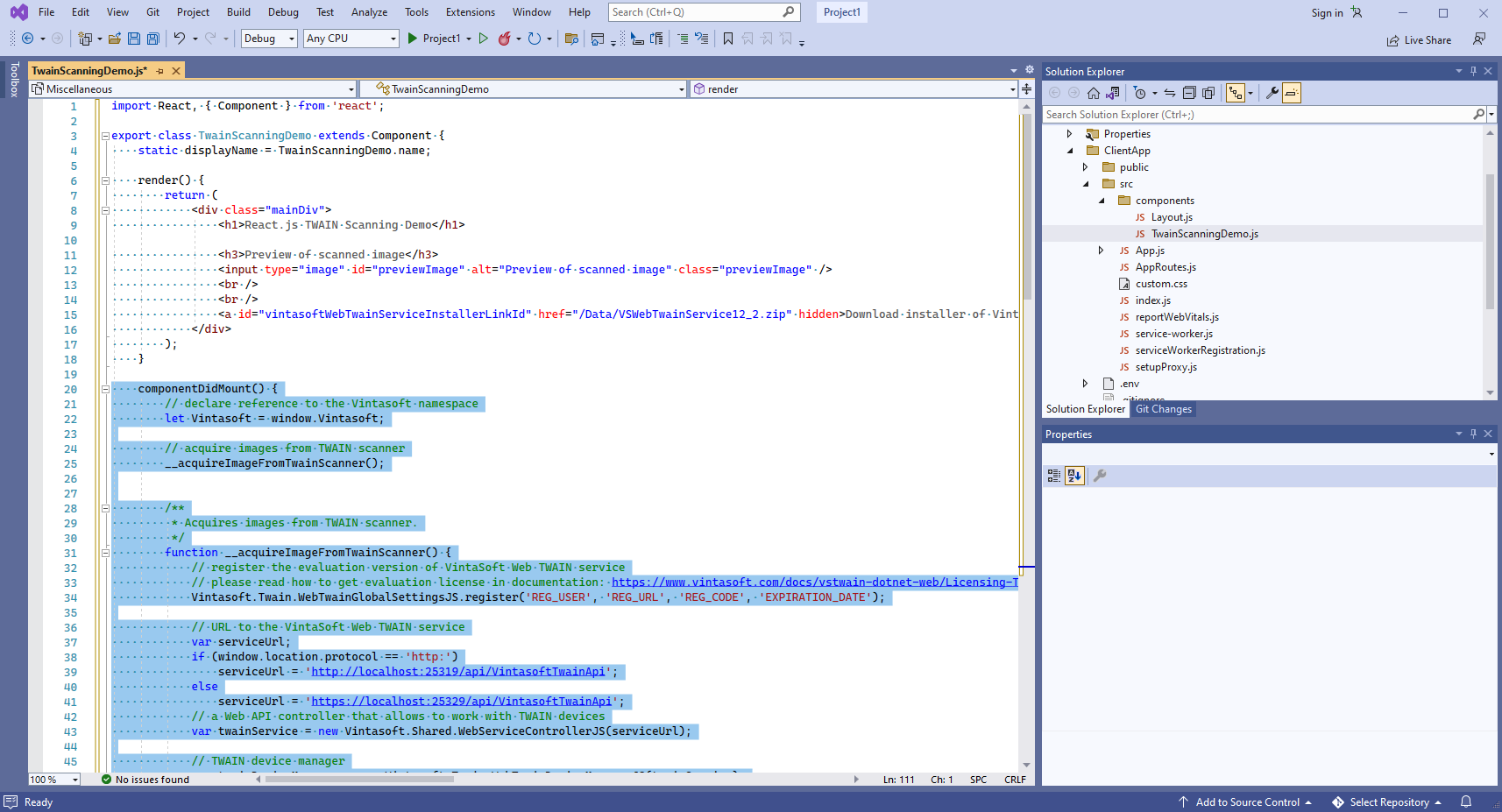Click the search magnifier in Solution Explorer
Image resolution: width=1502 pixels, height=812 pixels.
(1478, 115)
